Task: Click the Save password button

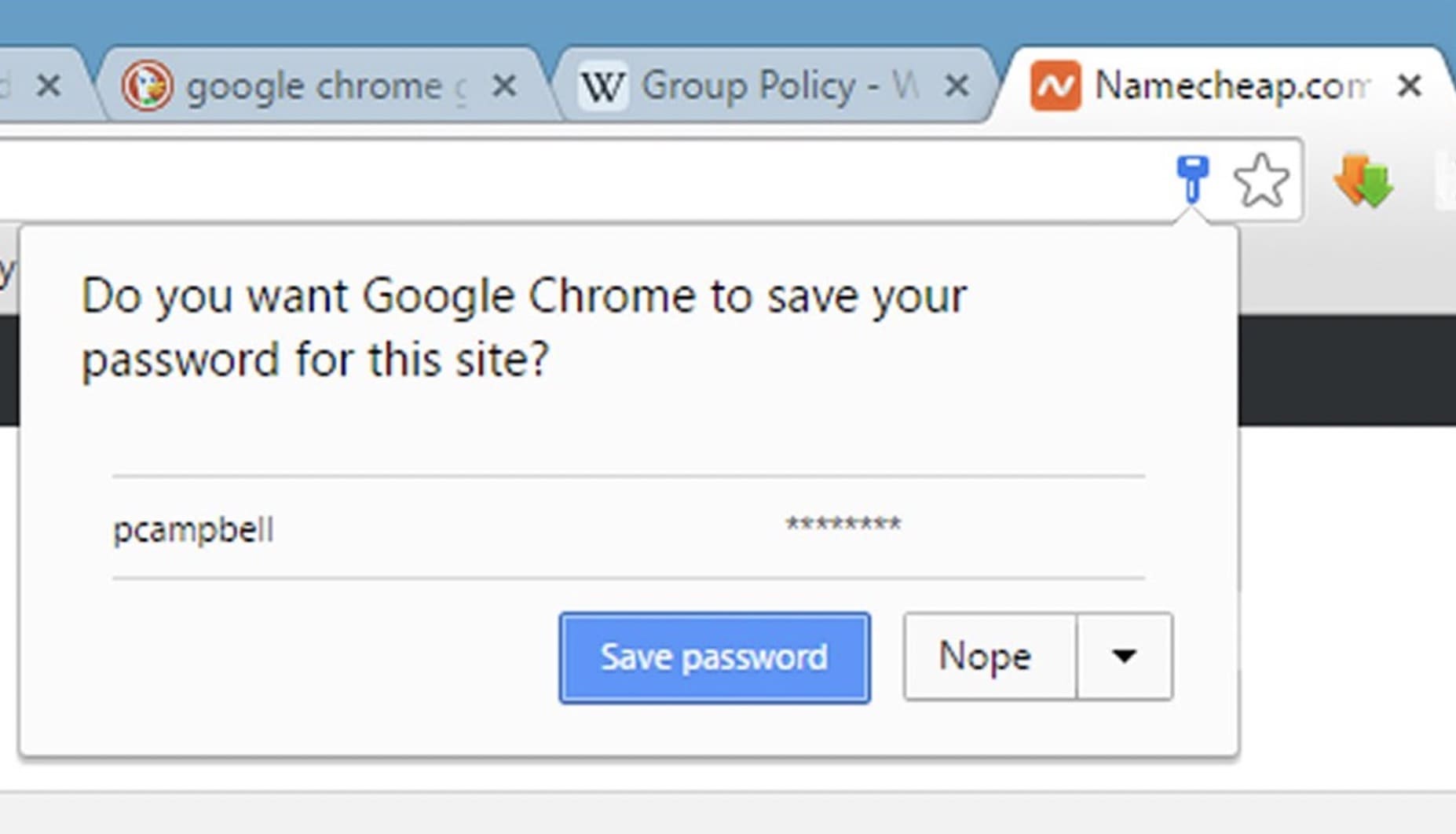Action: [x=713, y=657]
